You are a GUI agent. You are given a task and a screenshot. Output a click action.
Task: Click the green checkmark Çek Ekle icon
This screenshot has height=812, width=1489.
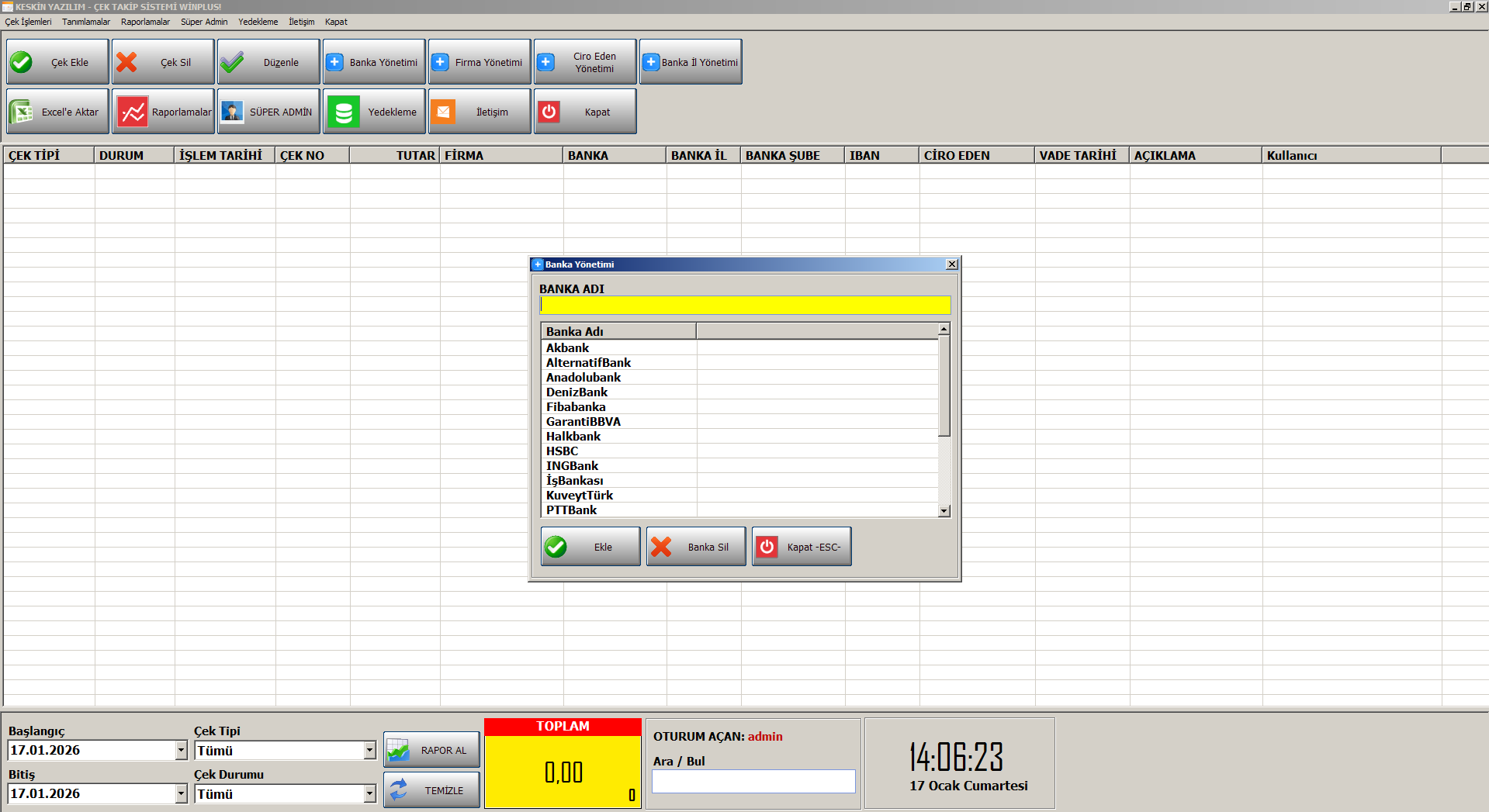23,62
